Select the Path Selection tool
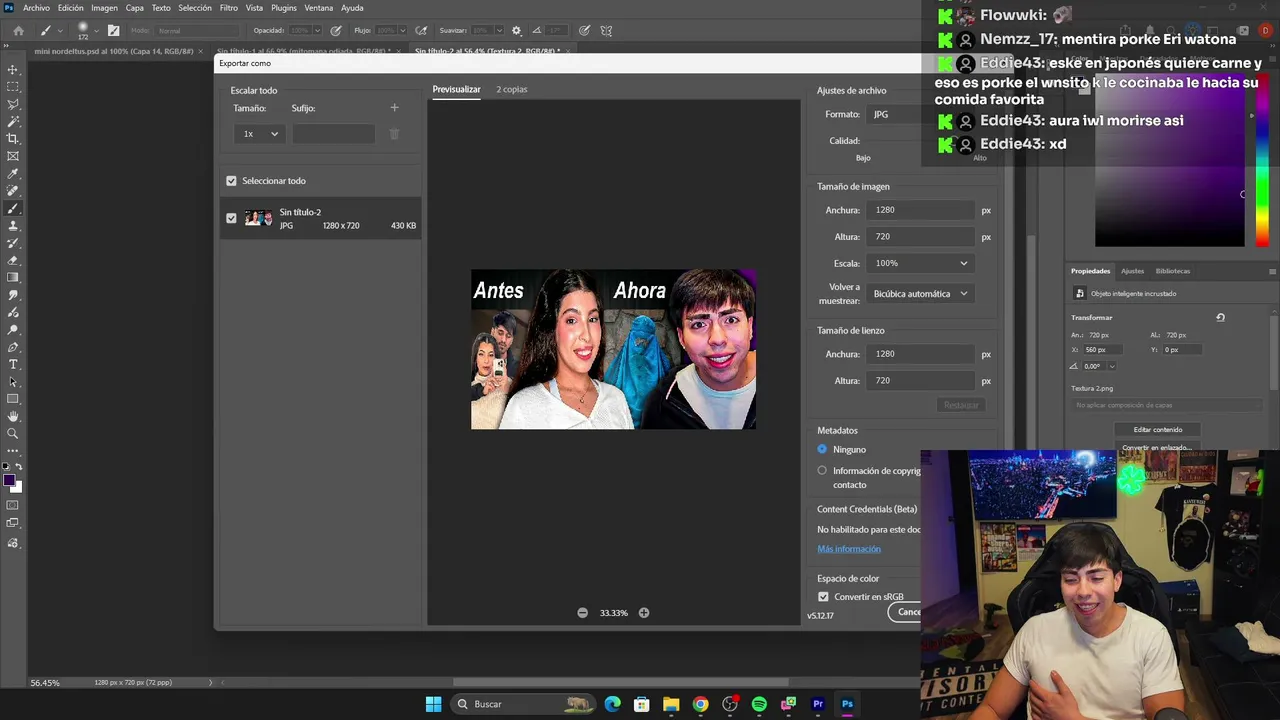 coord(13,382)
